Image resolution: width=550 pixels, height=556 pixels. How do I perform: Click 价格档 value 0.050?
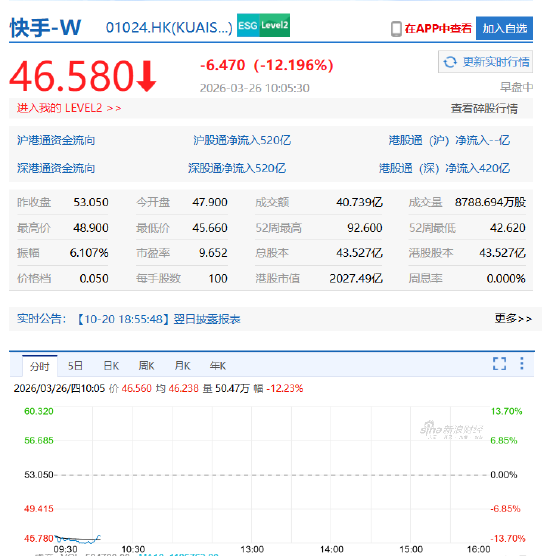coord(94,278)
